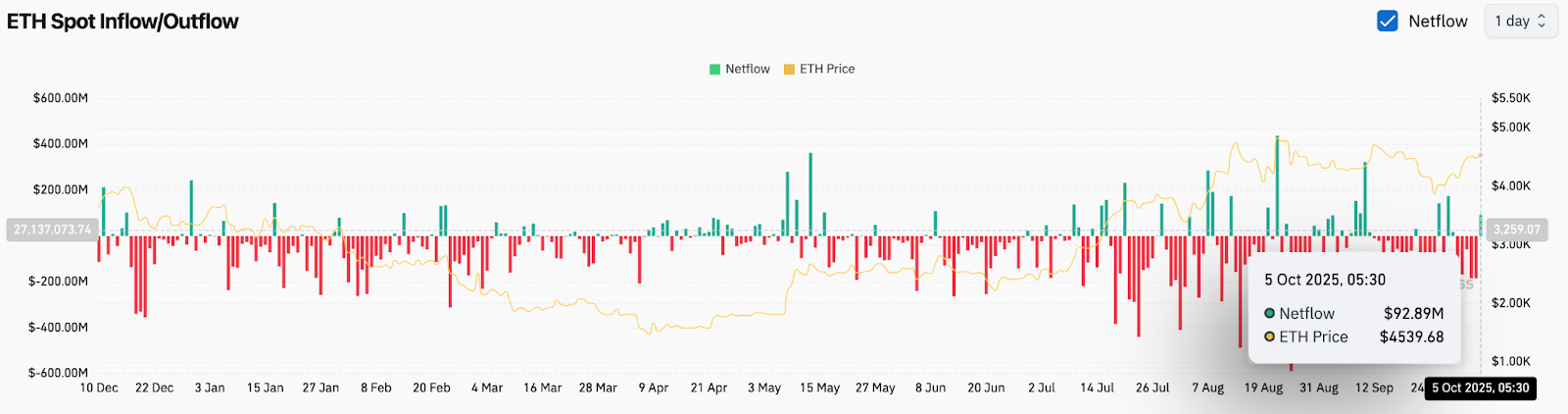Click the yellow ETH Price dot in tooltip
1568x414 pixels.
pos(1269,337)
